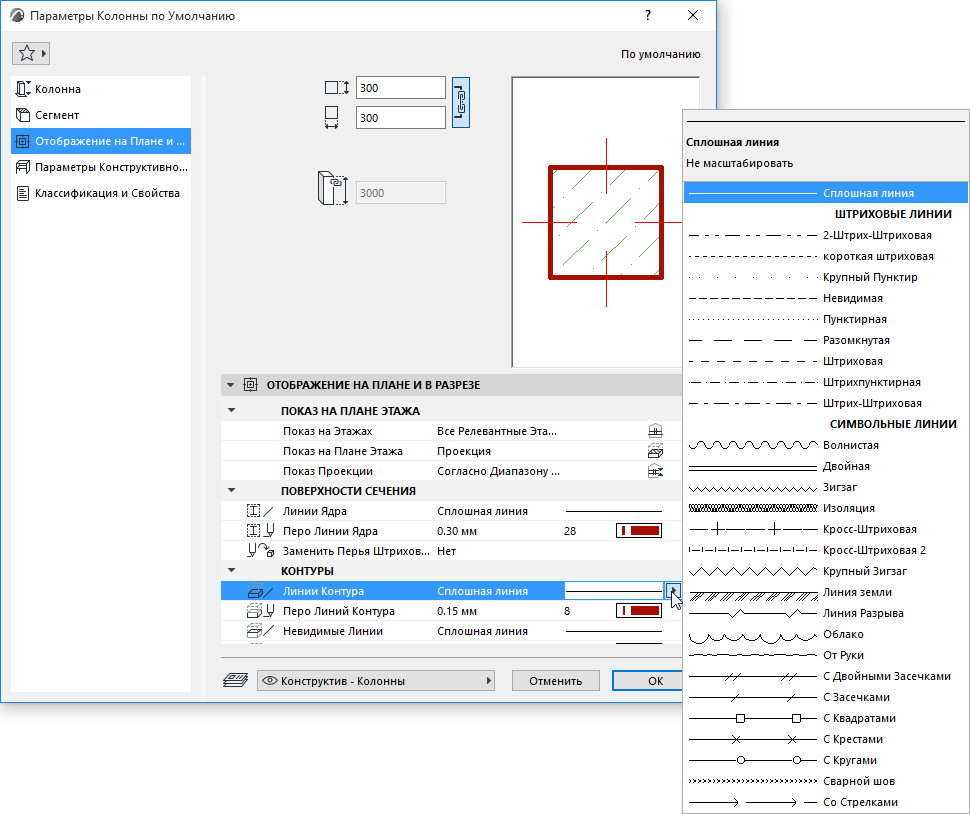The height and width of the screenshot is (814, 970).
Task: Choose Зигзаг symbol line
Action: (x=826, y=487)
